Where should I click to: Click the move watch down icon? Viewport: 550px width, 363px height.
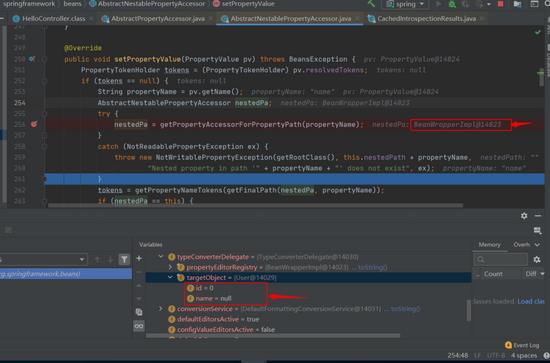[139, 298]
